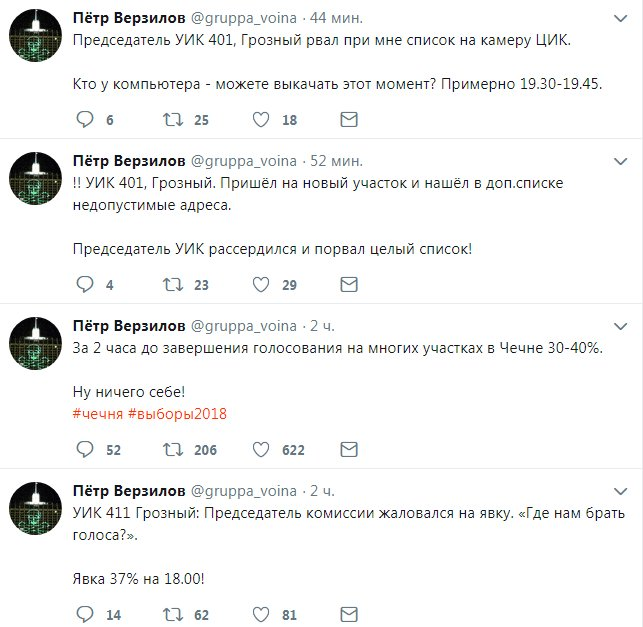Open replies on tweet with 52 comments

point(85,450)
